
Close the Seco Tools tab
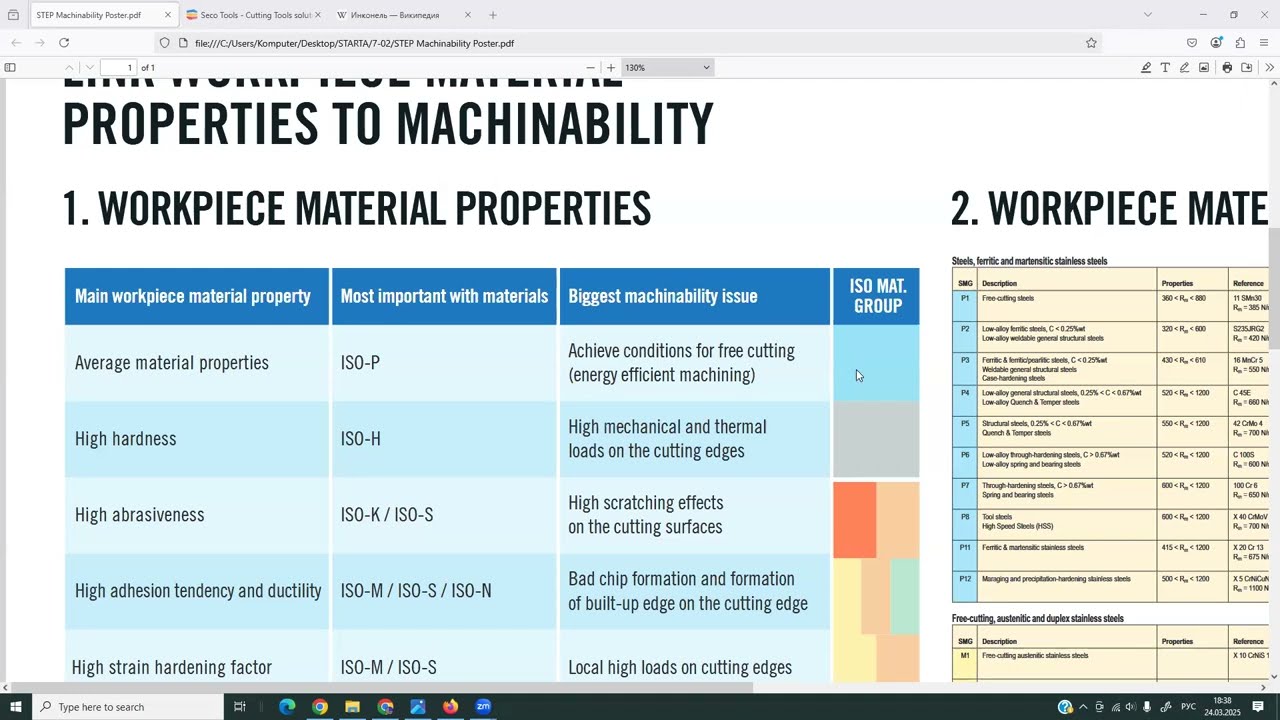pos(318,15)
